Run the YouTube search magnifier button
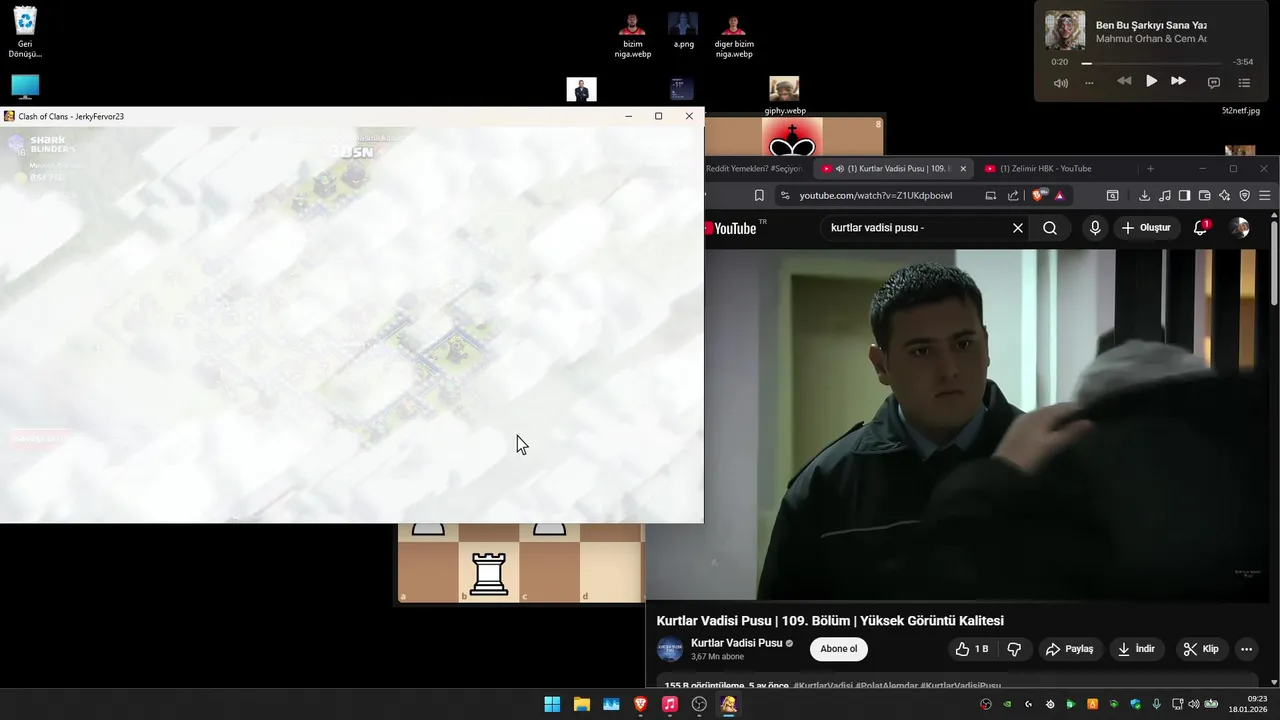Viewport: 1280px width, 720px height. pos(1050,228)
